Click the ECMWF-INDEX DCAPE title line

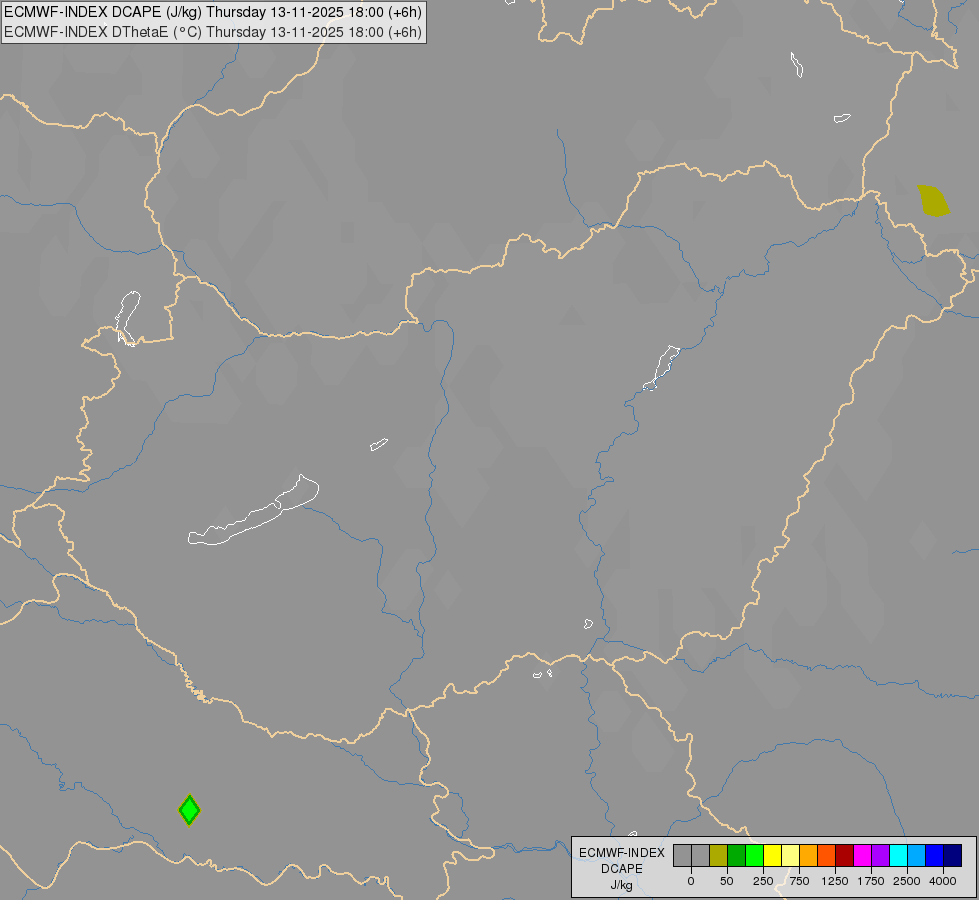click(x=213, y=12)
